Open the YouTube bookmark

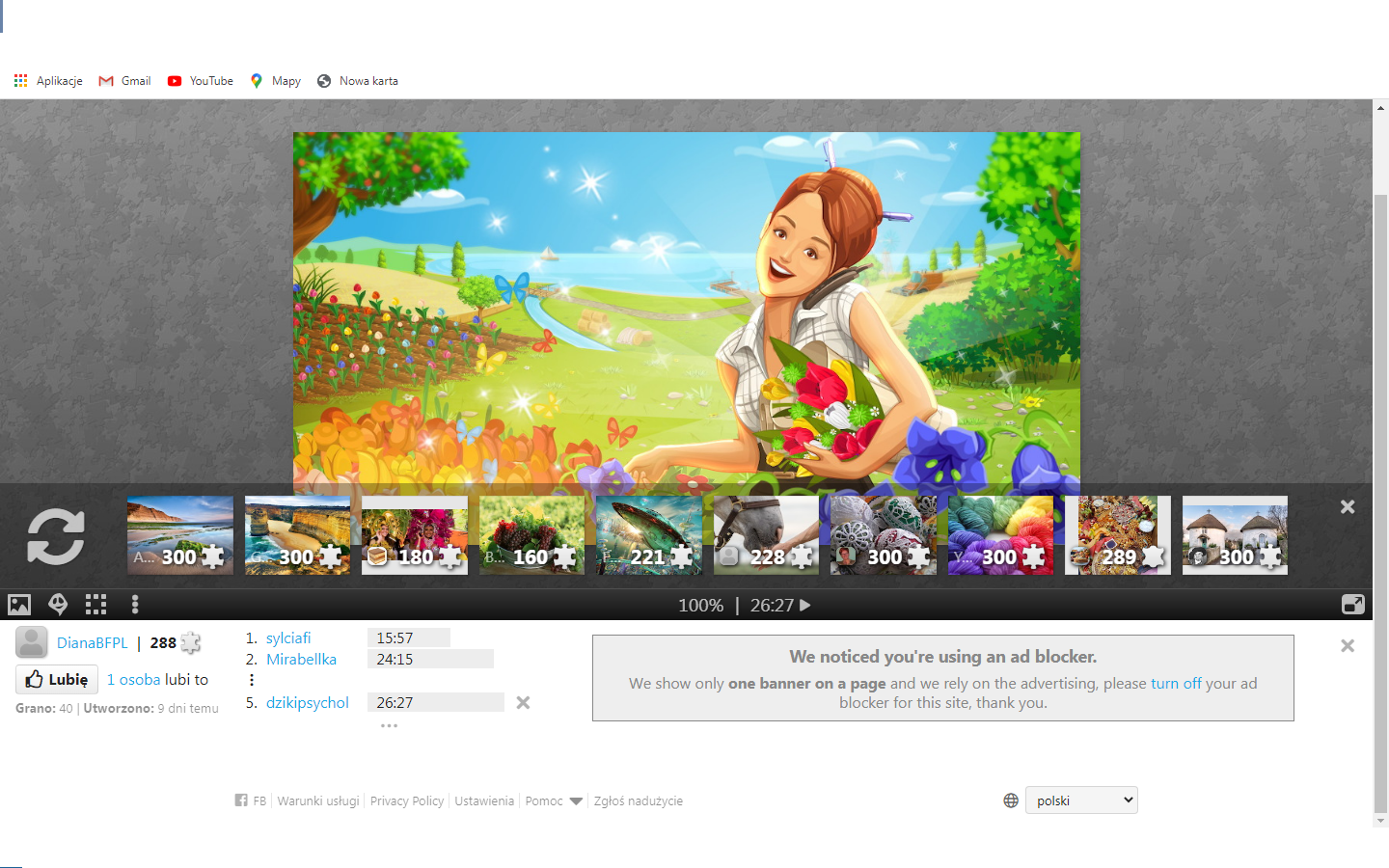(x=201, y=81)
